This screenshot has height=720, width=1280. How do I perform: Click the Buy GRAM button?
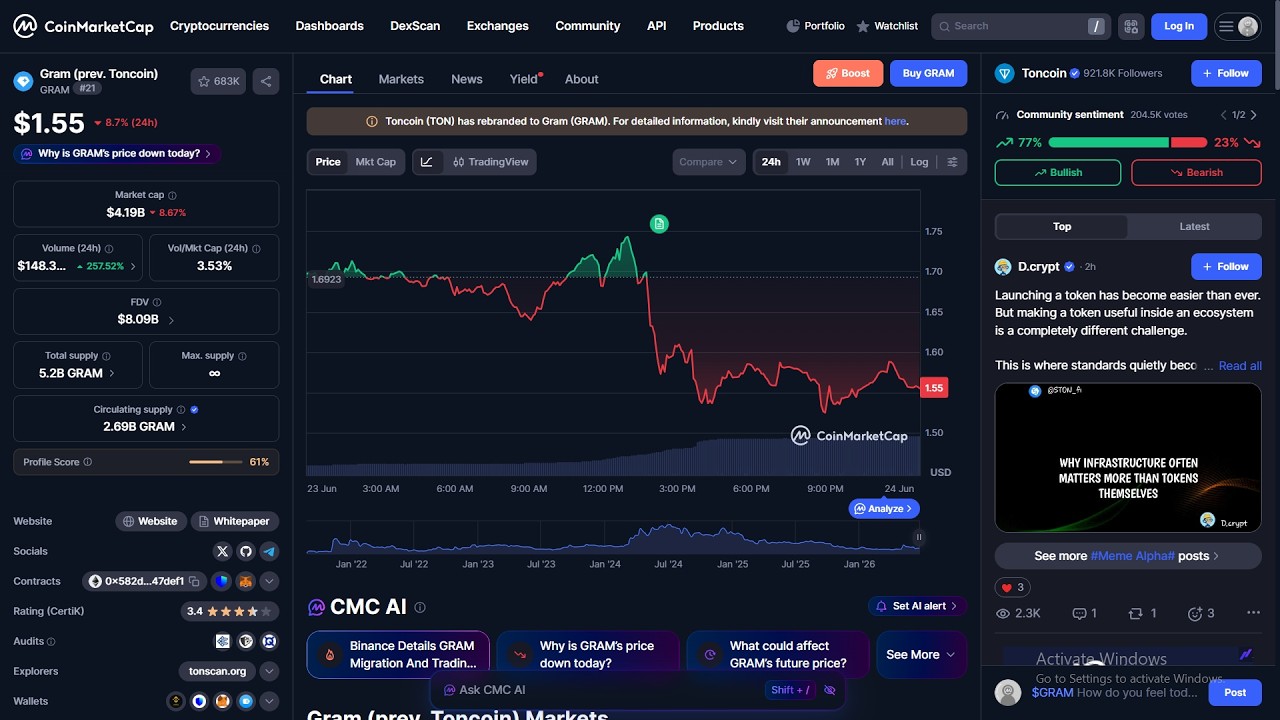click(x=929, y=73)
